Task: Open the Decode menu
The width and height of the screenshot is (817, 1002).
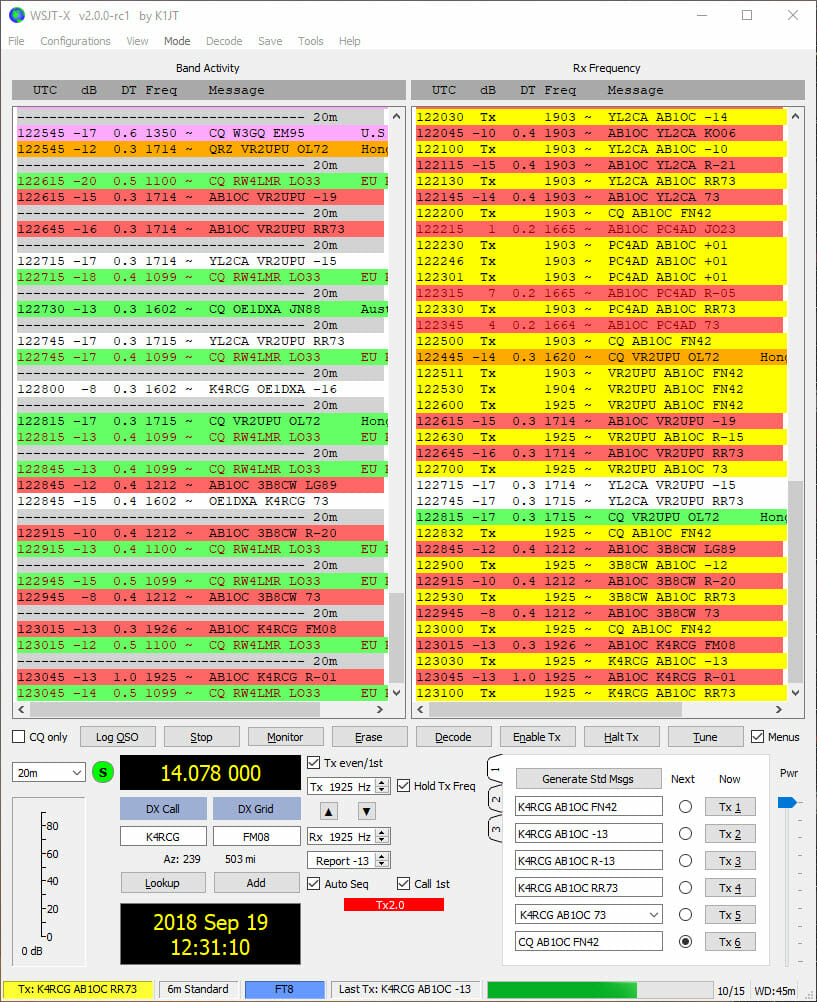Action: [x=224, y=41]
